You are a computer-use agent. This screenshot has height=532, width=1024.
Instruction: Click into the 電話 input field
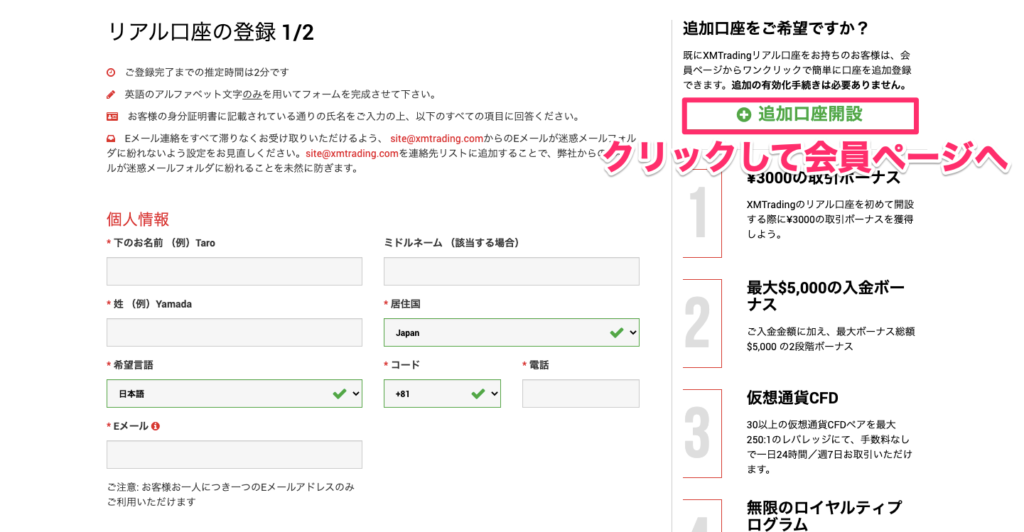tap(581, 394)
